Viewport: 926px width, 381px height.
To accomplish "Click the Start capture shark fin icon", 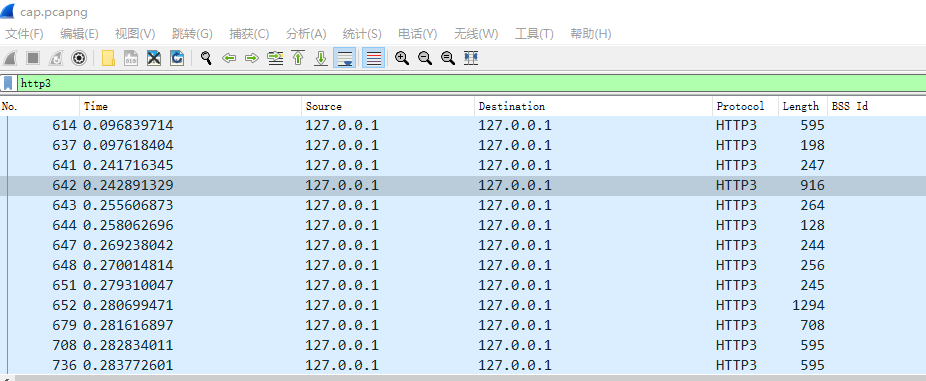I will [10, 58].
